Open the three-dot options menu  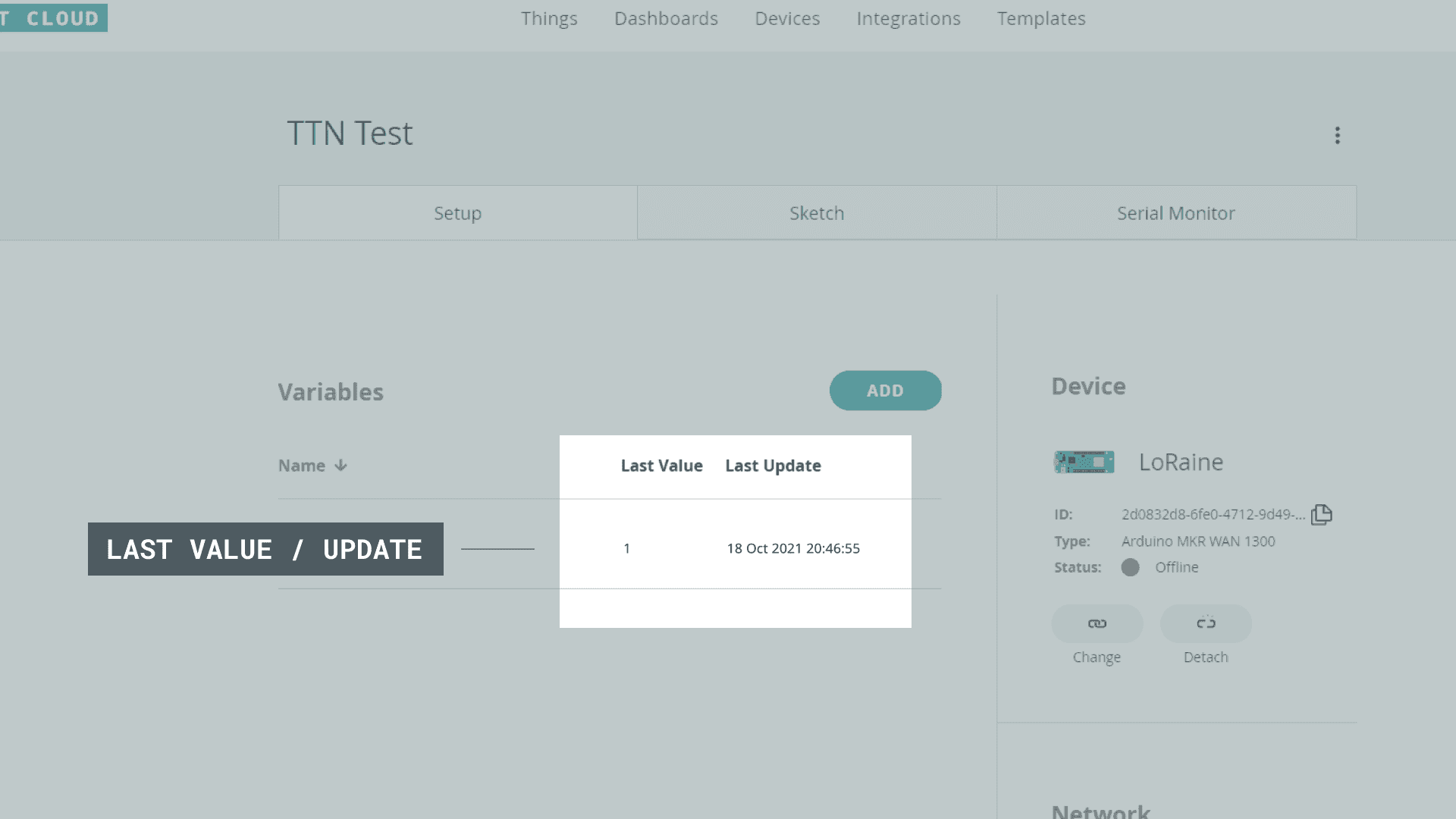pos(1337,135)
